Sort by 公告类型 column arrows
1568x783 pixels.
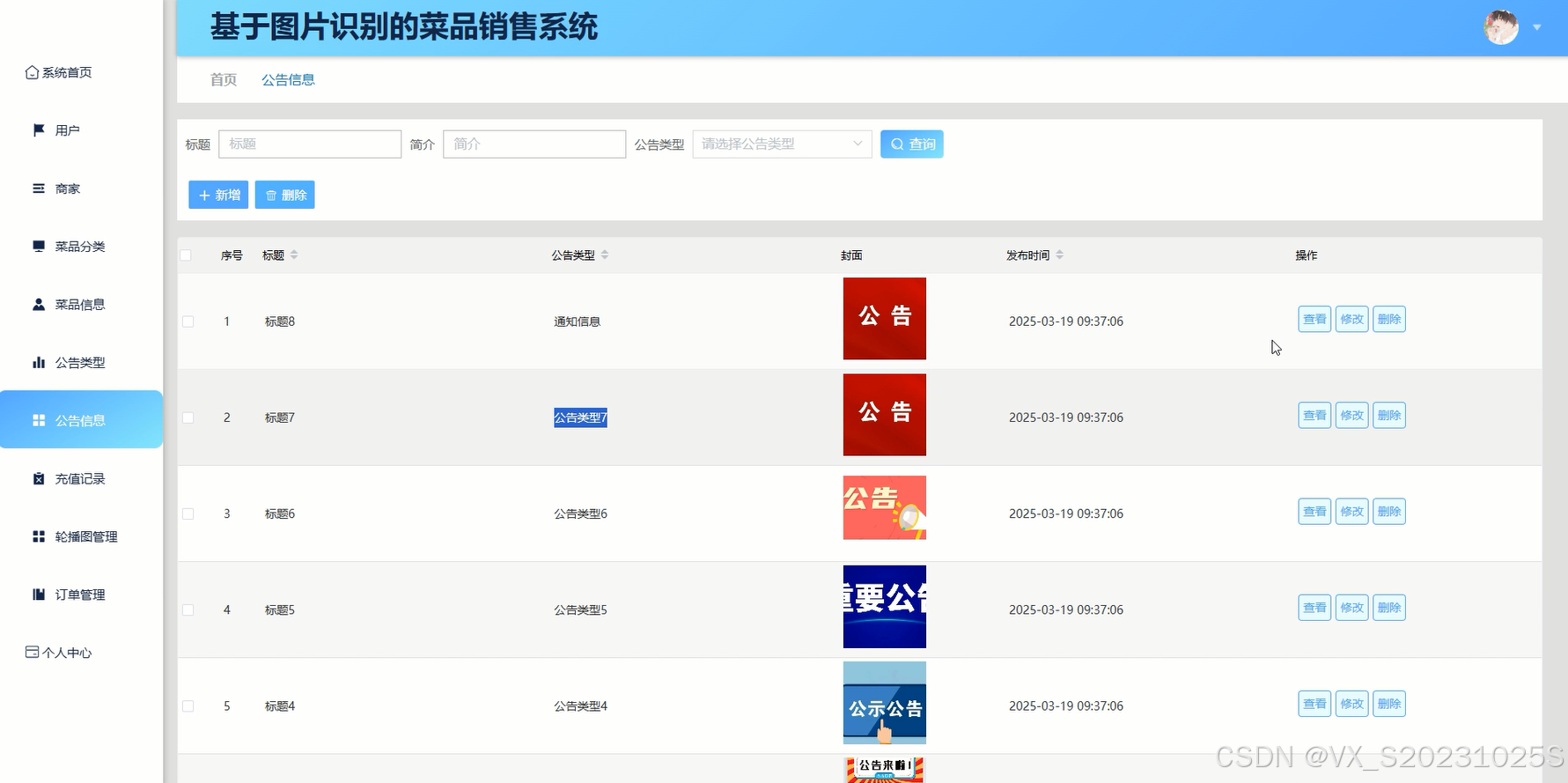click(x=605, y=255)
